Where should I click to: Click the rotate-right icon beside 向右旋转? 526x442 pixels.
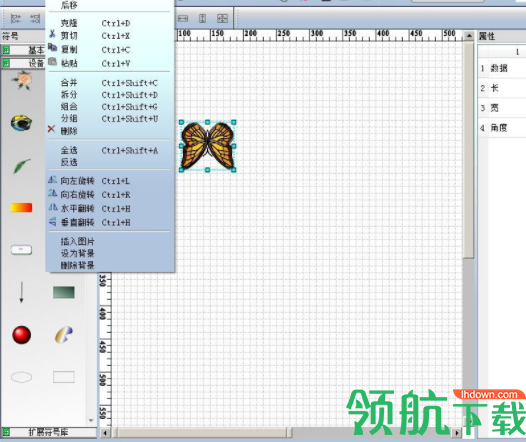click(52, 193)
